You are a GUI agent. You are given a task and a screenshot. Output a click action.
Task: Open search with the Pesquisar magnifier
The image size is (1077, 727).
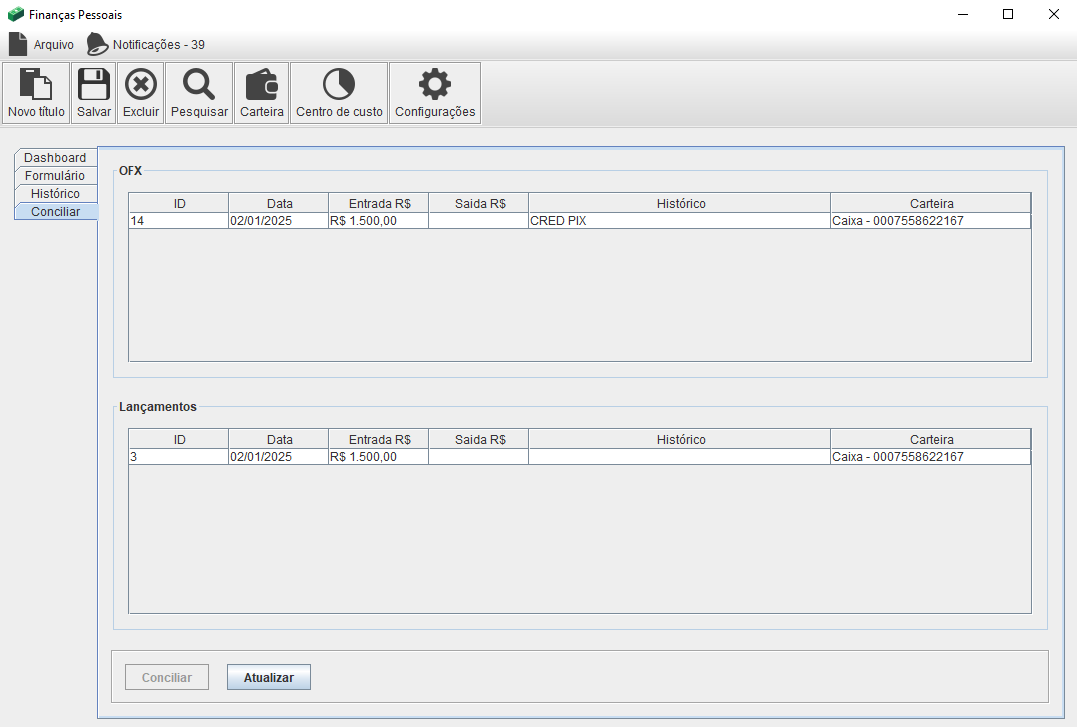[x=199, y=86]
